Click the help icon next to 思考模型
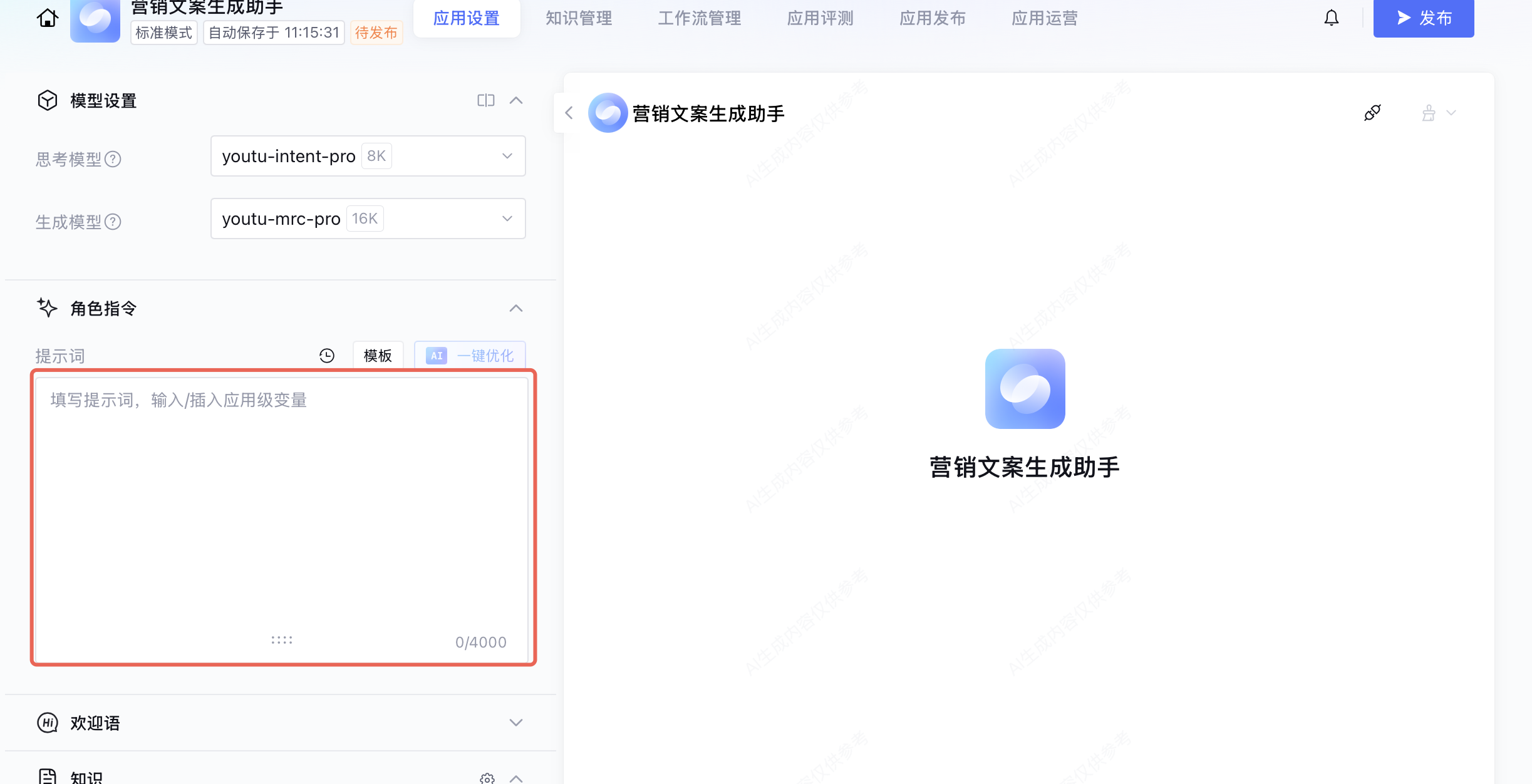The height and width of the screenshot is (784, 1532). click(x=113, y=159)
